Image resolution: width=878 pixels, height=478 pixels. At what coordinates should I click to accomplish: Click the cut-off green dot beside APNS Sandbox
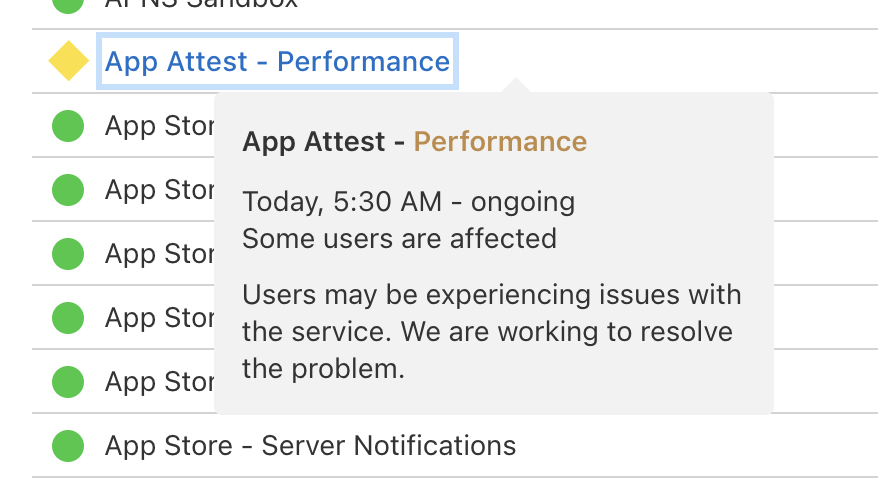(68, 4)
